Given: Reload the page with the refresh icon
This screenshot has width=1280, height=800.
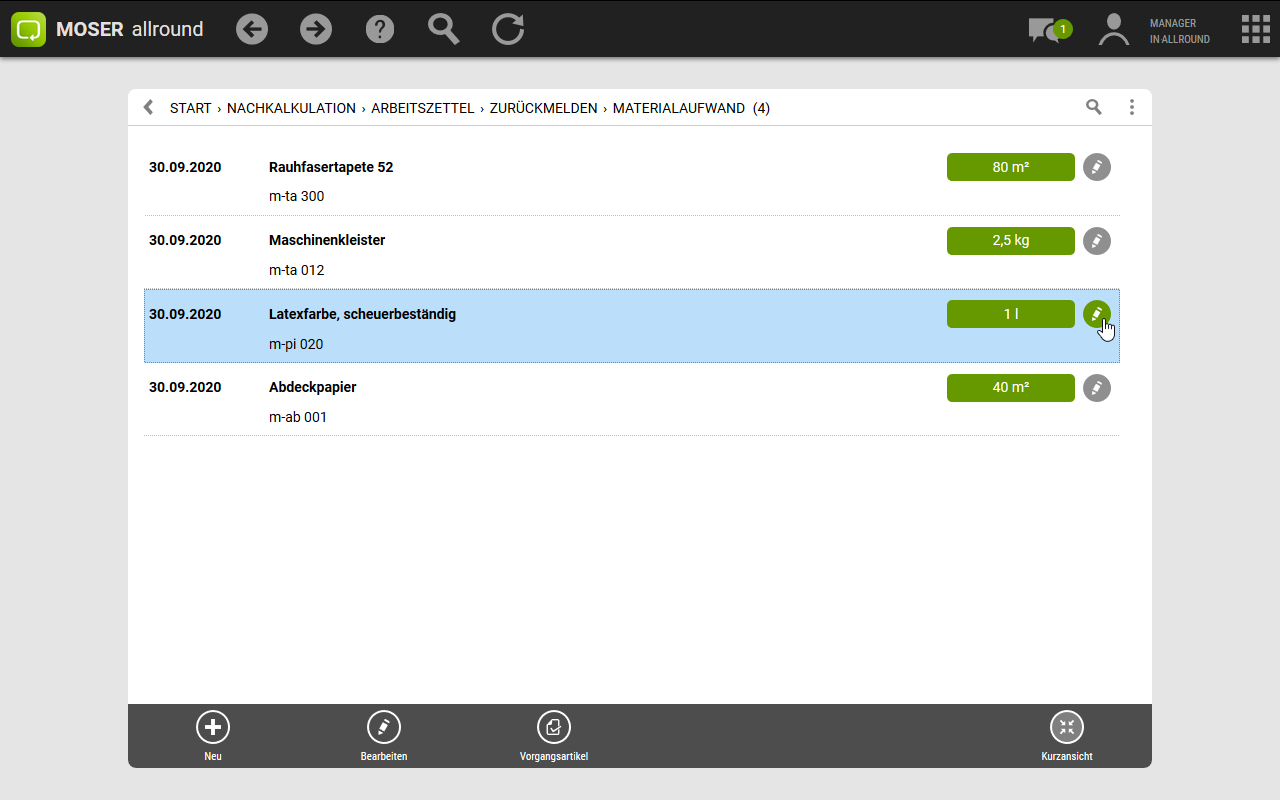Looking at the screenshot, I should pos(508,29).
